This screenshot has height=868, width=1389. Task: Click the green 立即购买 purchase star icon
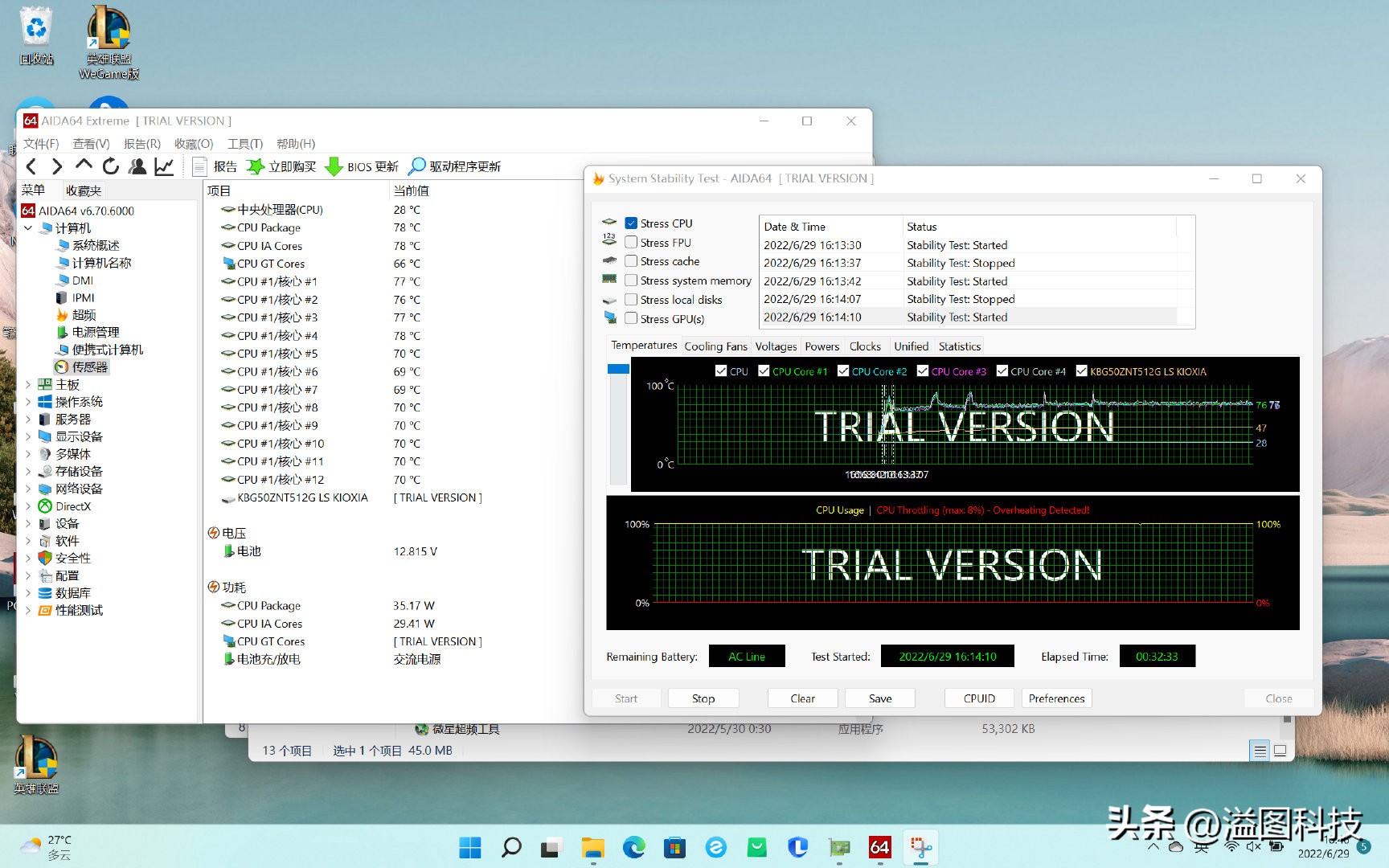tap(256, 166)
